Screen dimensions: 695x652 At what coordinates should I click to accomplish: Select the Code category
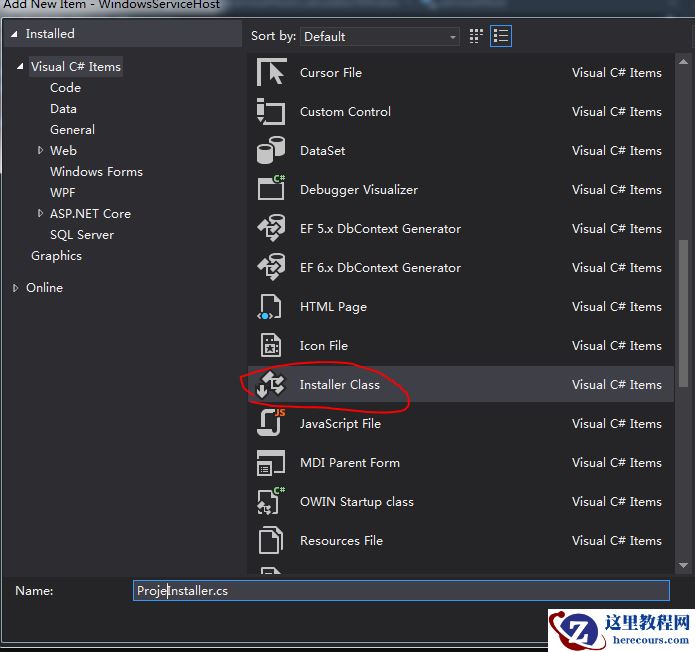coord(65,87)
